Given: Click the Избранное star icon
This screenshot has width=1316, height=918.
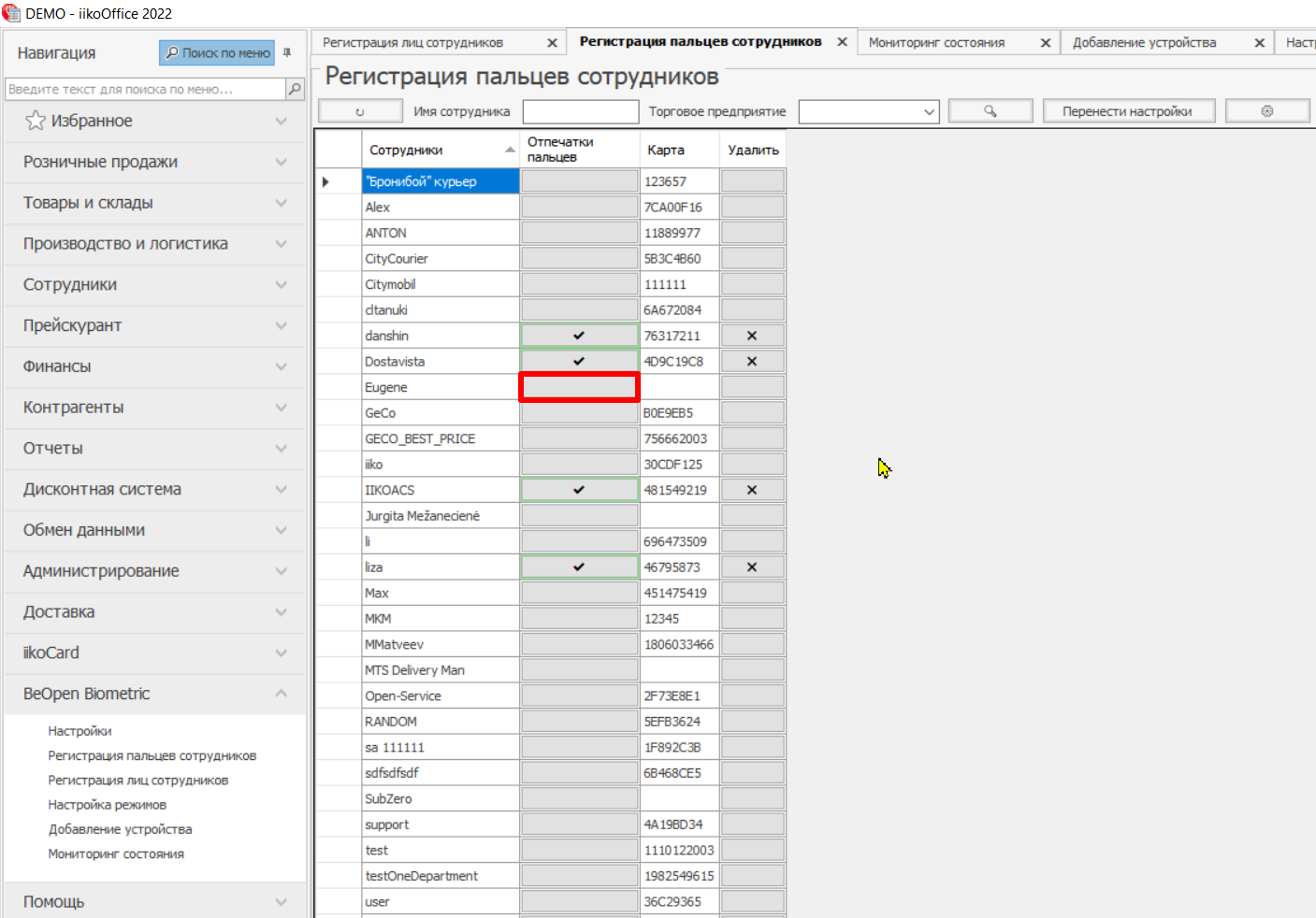Looking at the screenshot, I should pyautogui.click(x=36, y=121).
